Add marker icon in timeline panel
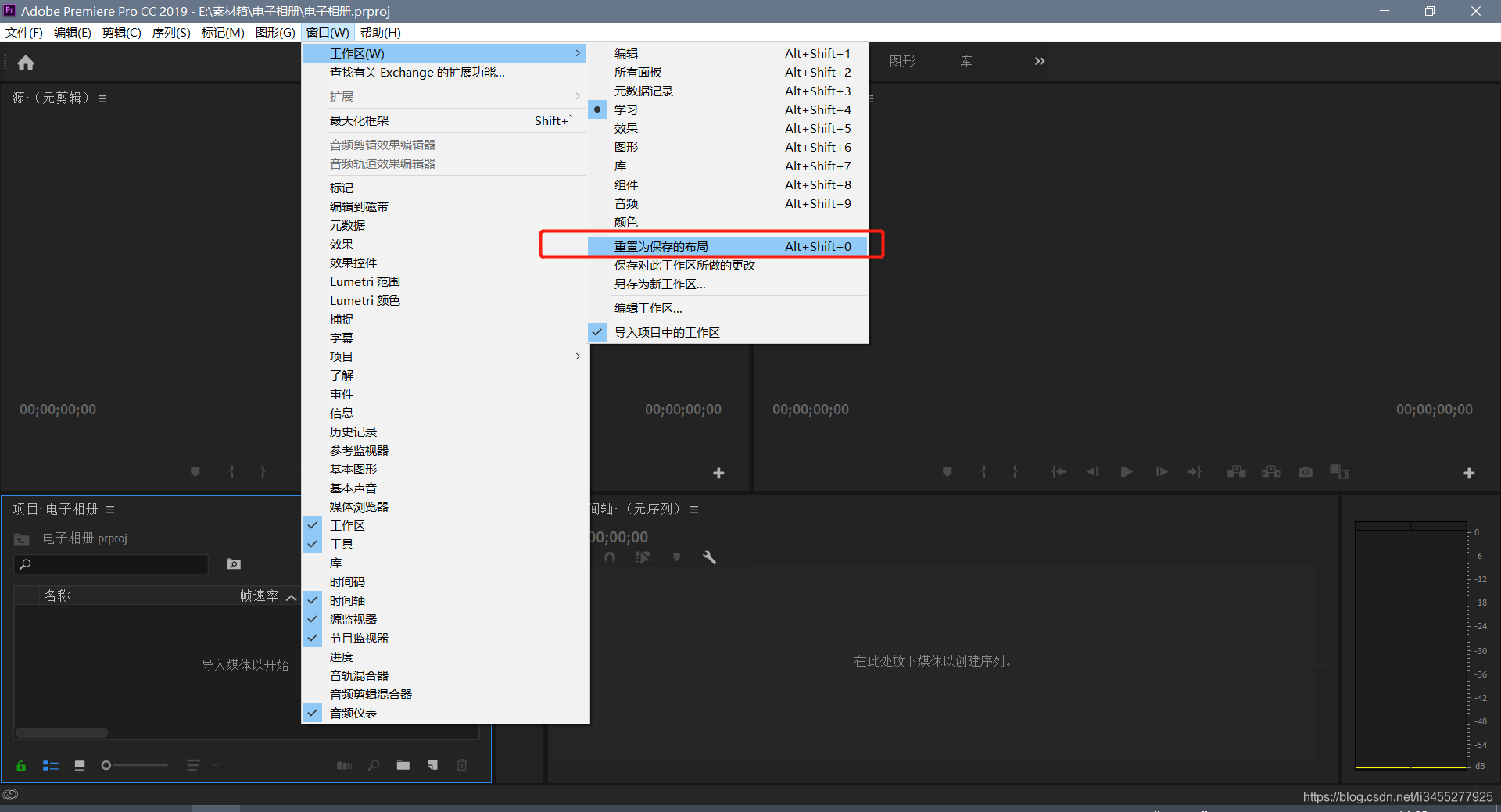 [677, 557]
